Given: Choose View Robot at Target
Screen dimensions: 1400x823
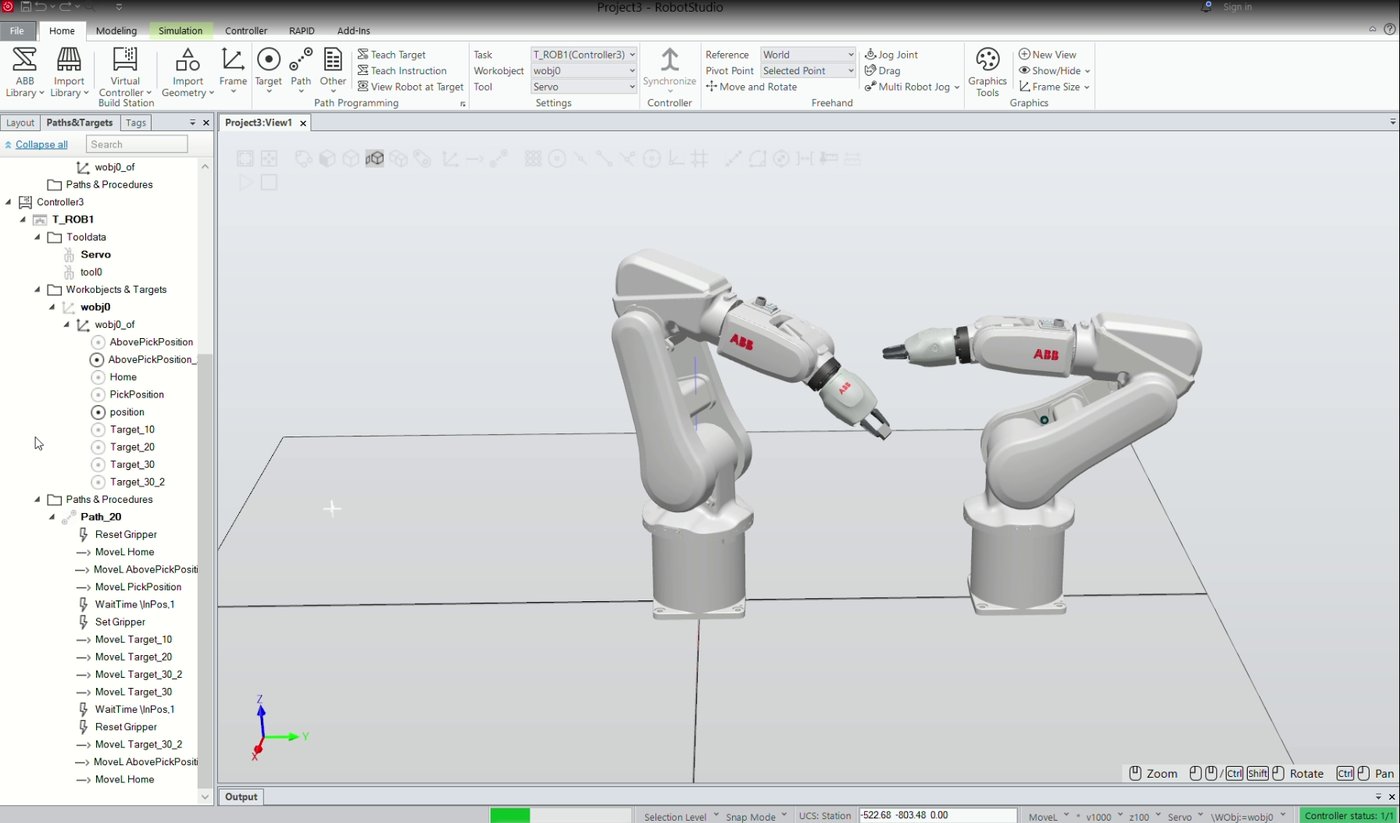Looking at the screenshot, I should coord(410,87).
